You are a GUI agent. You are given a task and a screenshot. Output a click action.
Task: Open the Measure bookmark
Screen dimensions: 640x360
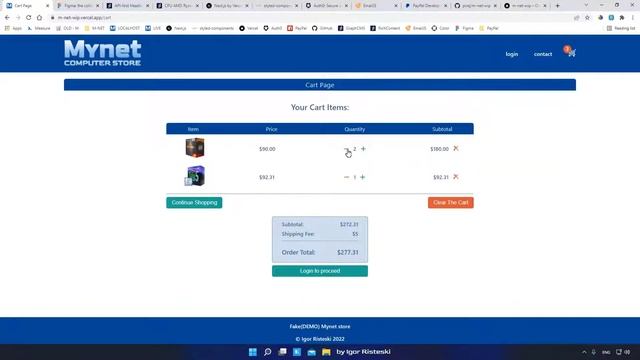coord(39,28)
